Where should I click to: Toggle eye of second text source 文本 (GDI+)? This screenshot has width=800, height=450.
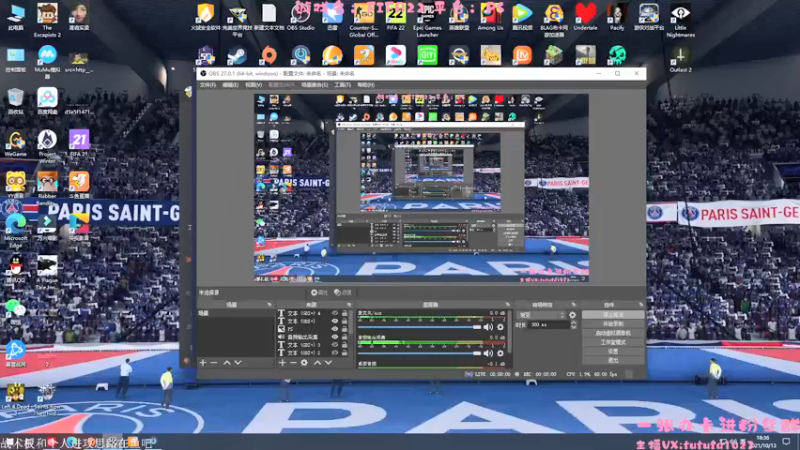tap(335, 321)
